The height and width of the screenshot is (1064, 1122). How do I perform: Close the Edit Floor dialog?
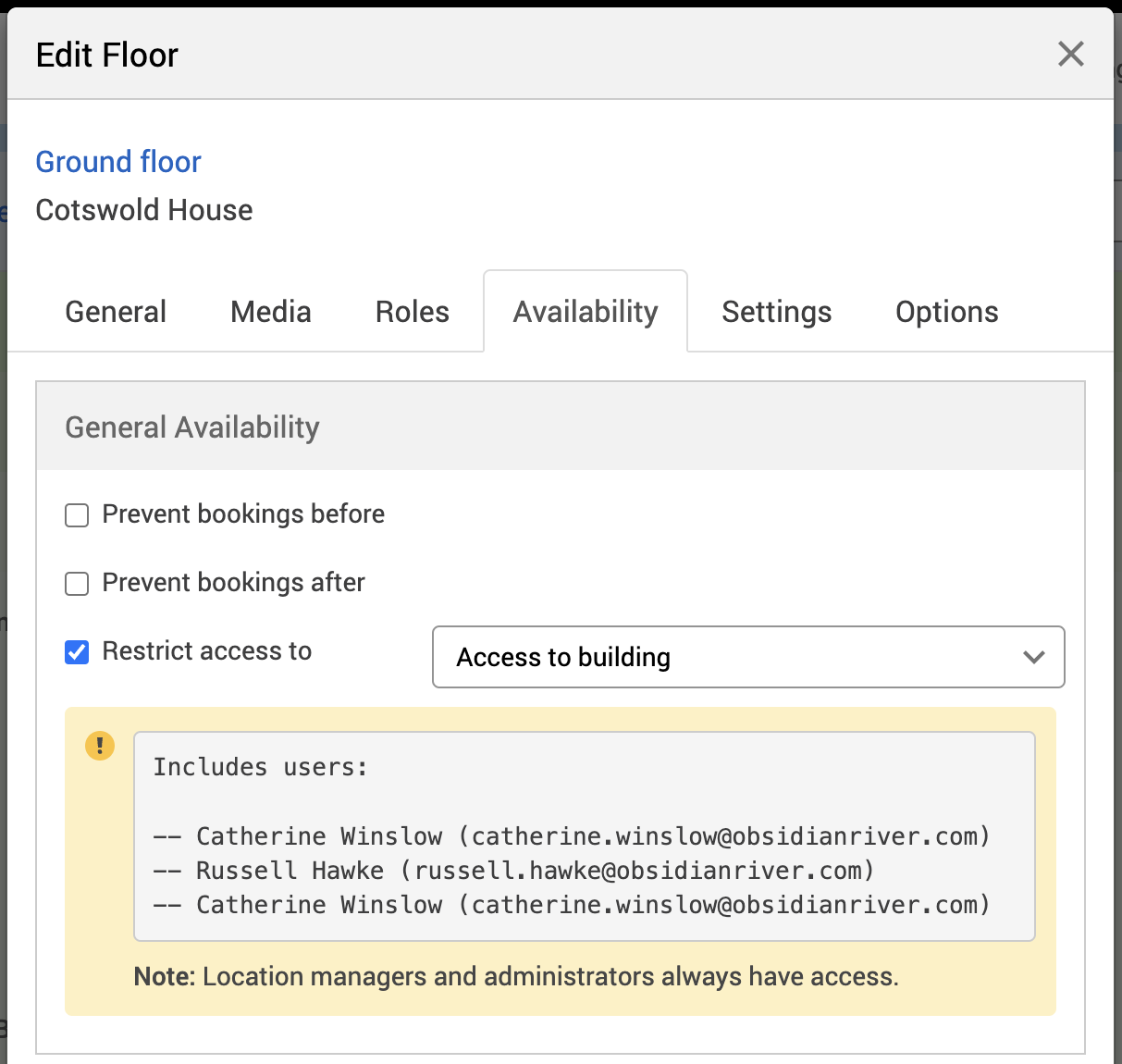1070,55
